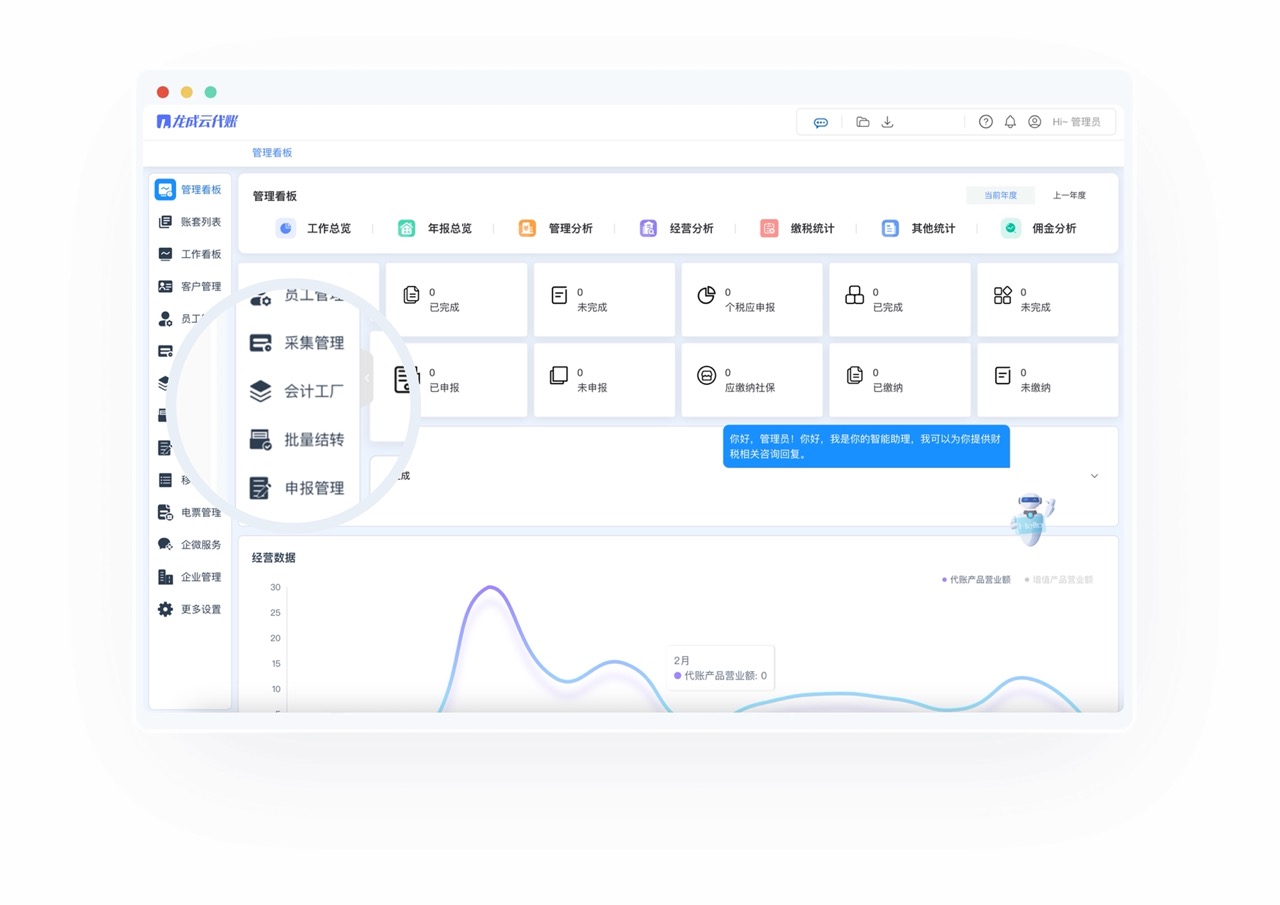
Task: Open the help question mark icon
Action: 986,122
